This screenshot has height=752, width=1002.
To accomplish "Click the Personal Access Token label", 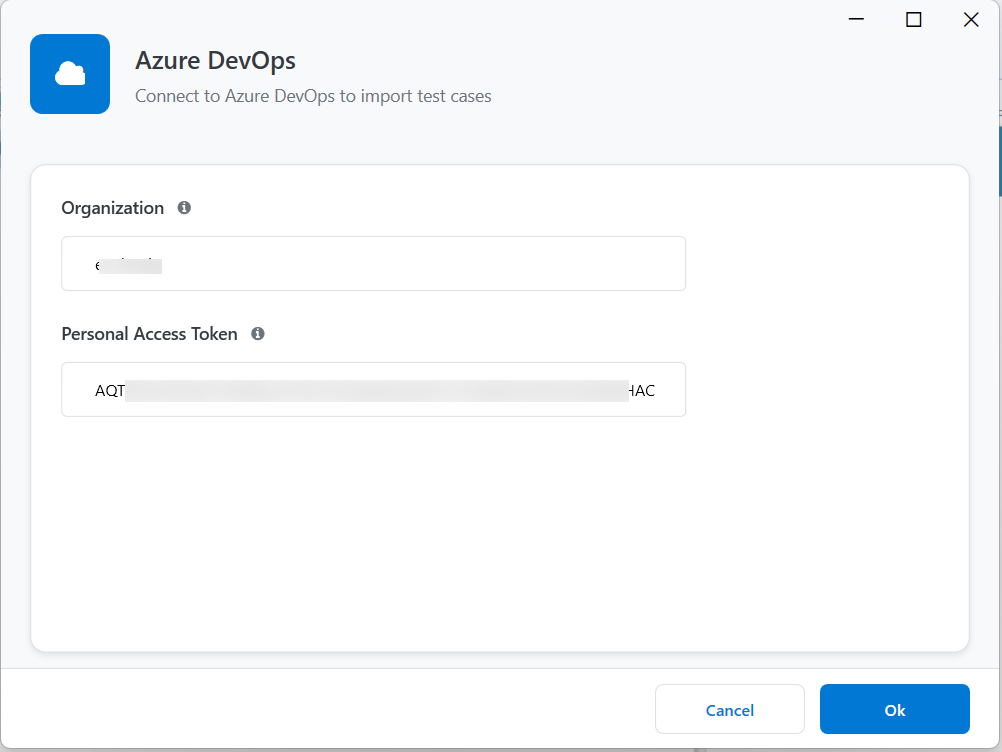I will [150, 334].
